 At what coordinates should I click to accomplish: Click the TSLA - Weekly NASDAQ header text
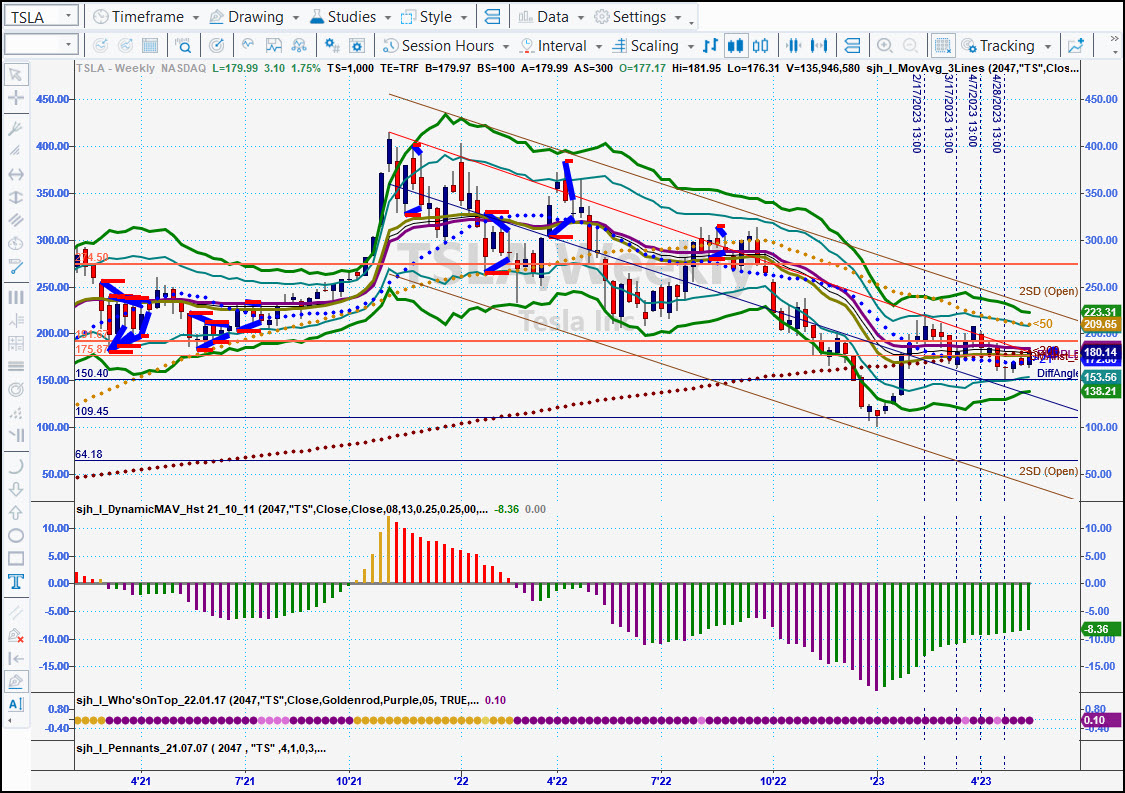click(141, 68)
